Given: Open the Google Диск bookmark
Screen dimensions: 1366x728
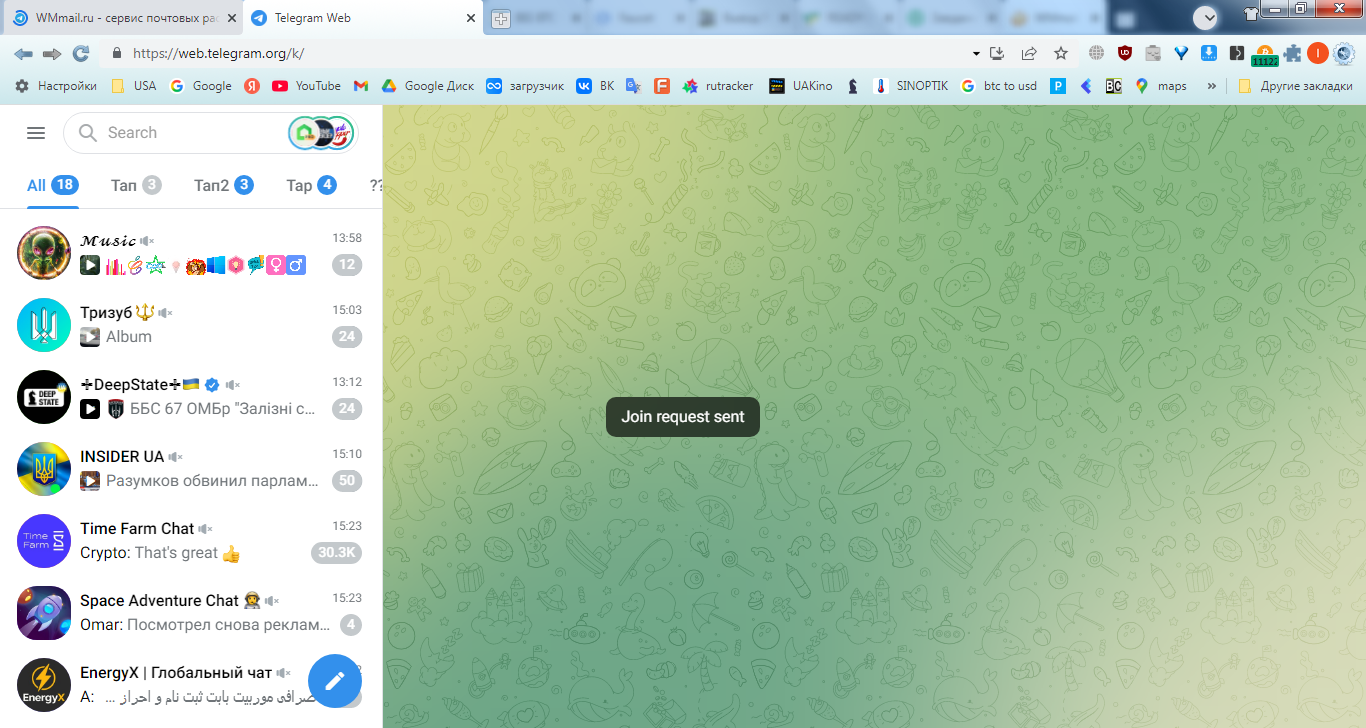Looking at the screenshot, I should tap(427, 86).
